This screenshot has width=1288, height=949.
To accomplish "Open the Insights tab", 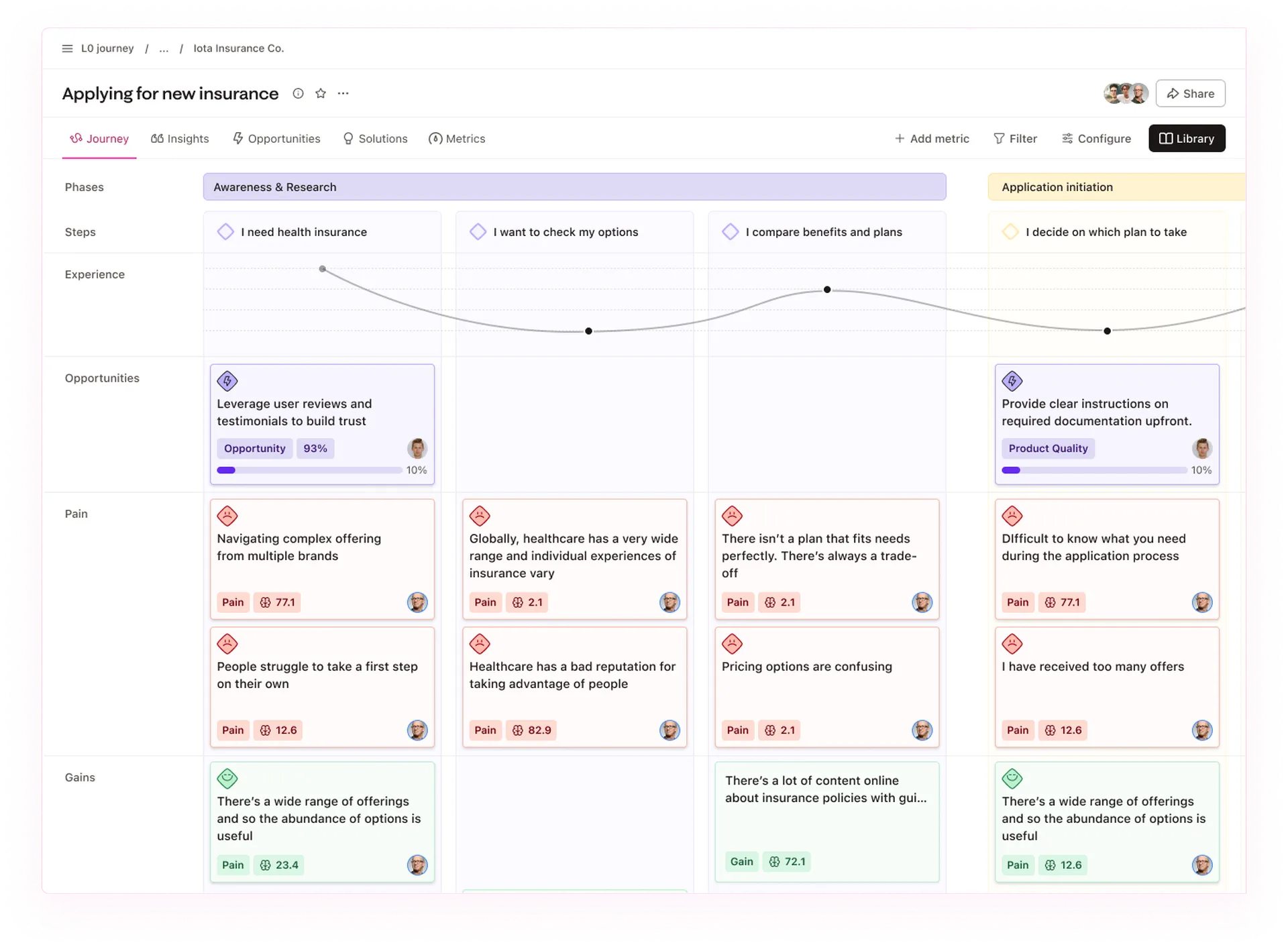I will pyautogui.click(x=180, y=139).
